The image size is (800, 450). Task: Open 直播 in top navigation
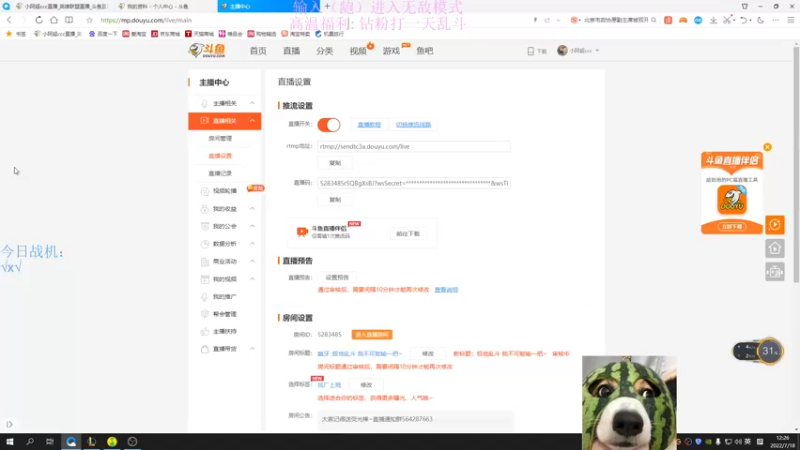[291, 51]
